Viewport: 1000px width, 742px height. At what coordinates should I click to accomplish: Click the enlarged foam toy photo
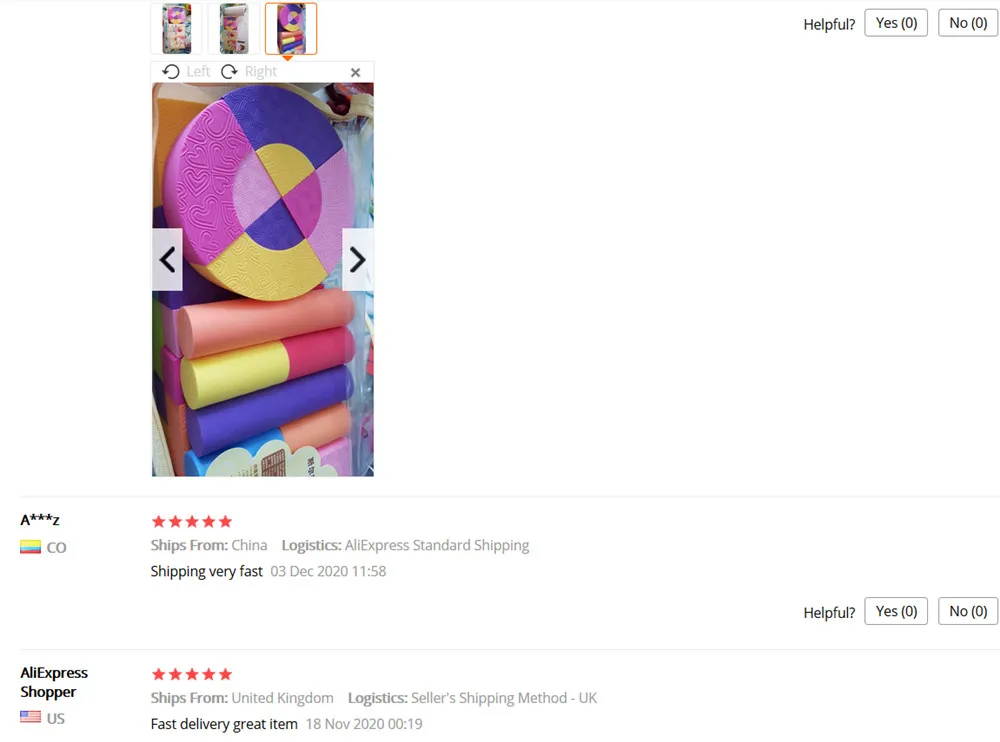pyautogui.click(x=263, y=279)
